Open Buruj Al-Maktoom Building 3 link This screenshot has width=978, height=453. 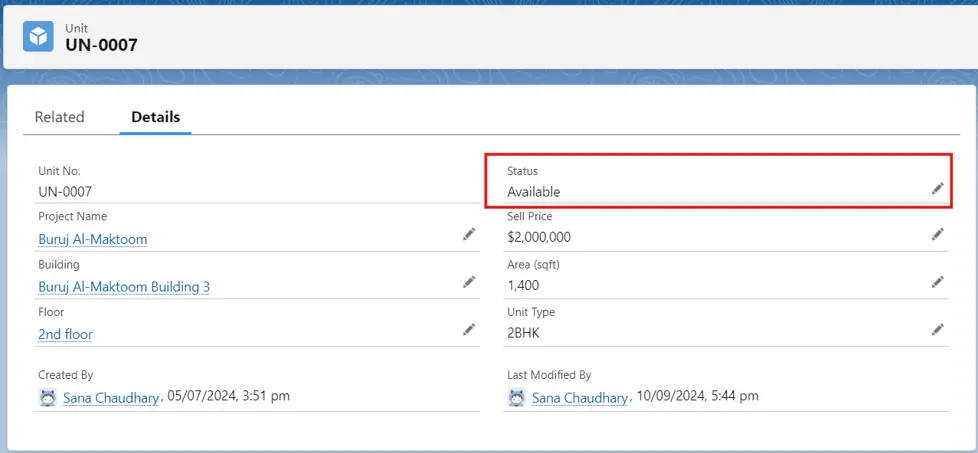124,287
